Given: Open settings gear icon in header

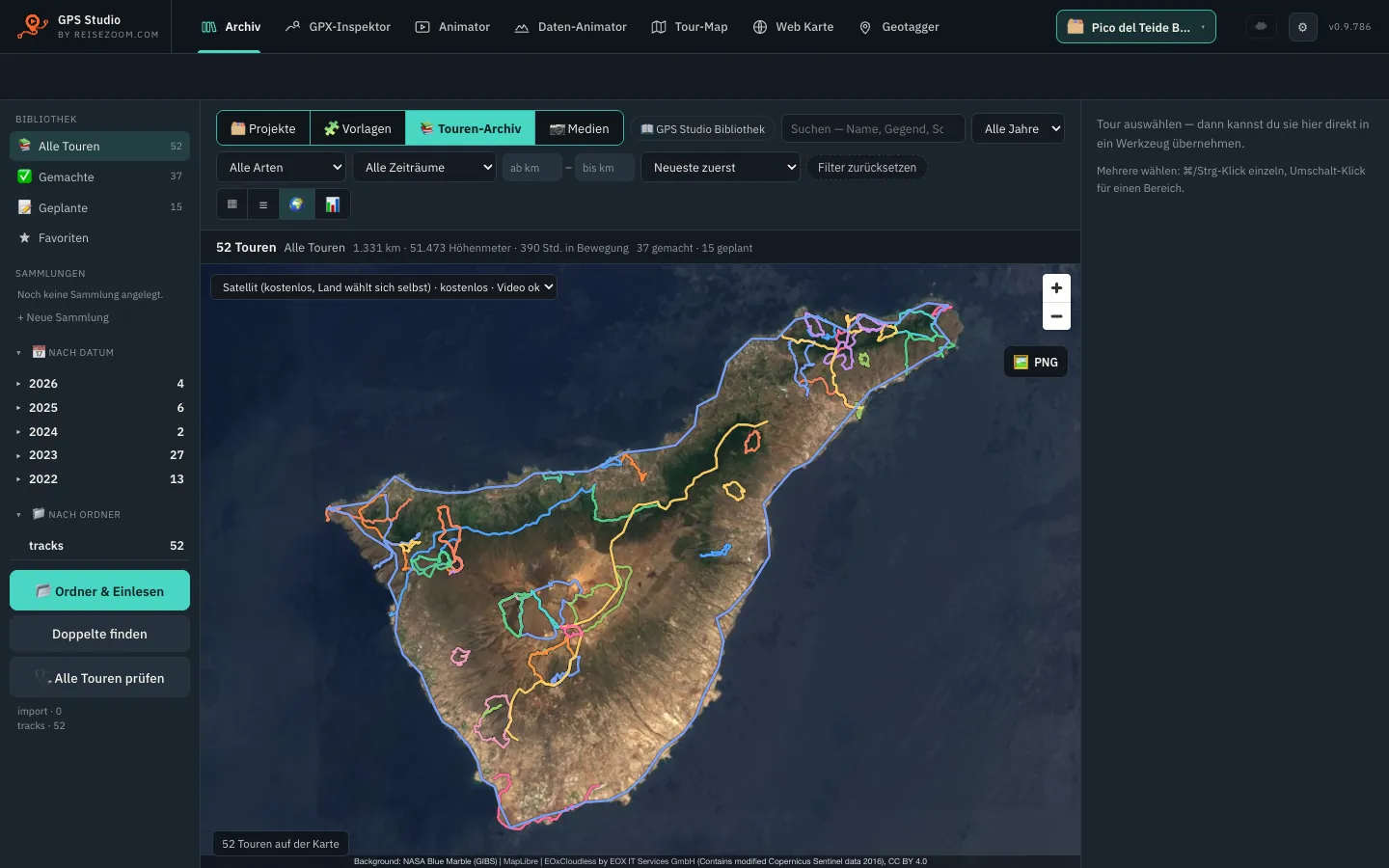Looking at the screenshot, I should pos(1302,27).
